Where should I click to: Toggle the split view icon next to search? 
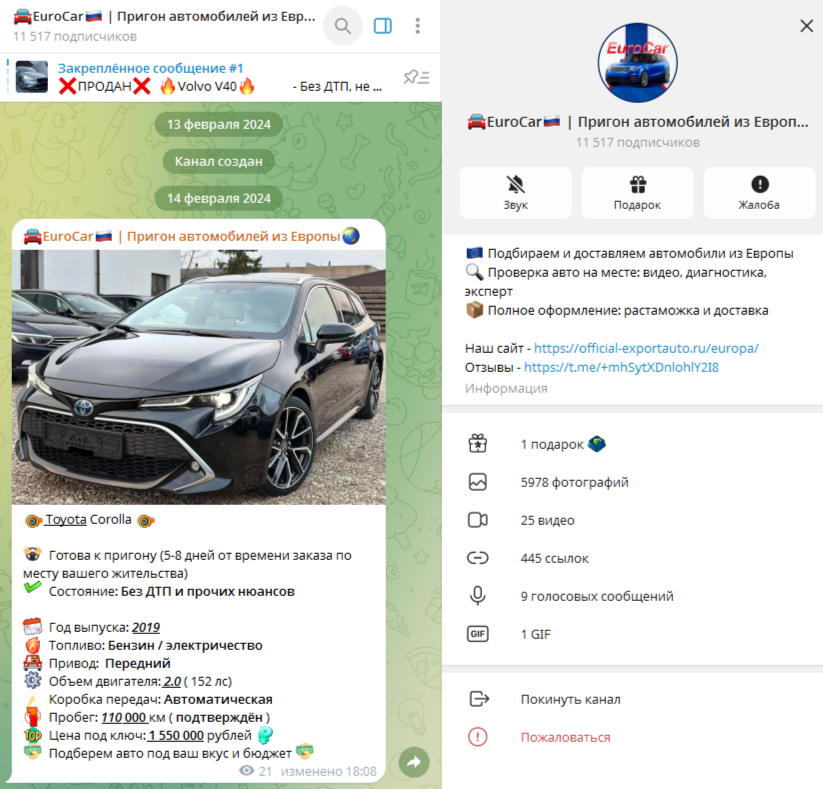click(x=382, y=25)
